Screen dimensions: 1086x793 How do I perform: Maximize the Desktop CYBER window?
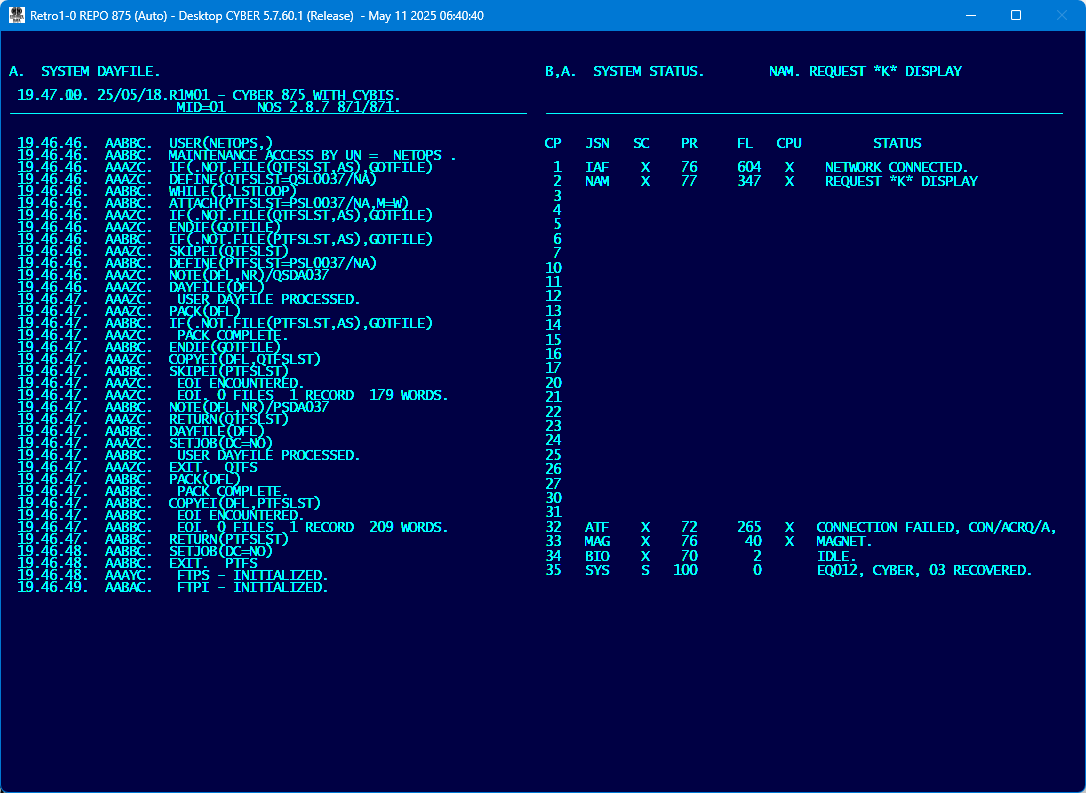point(1016,16)
